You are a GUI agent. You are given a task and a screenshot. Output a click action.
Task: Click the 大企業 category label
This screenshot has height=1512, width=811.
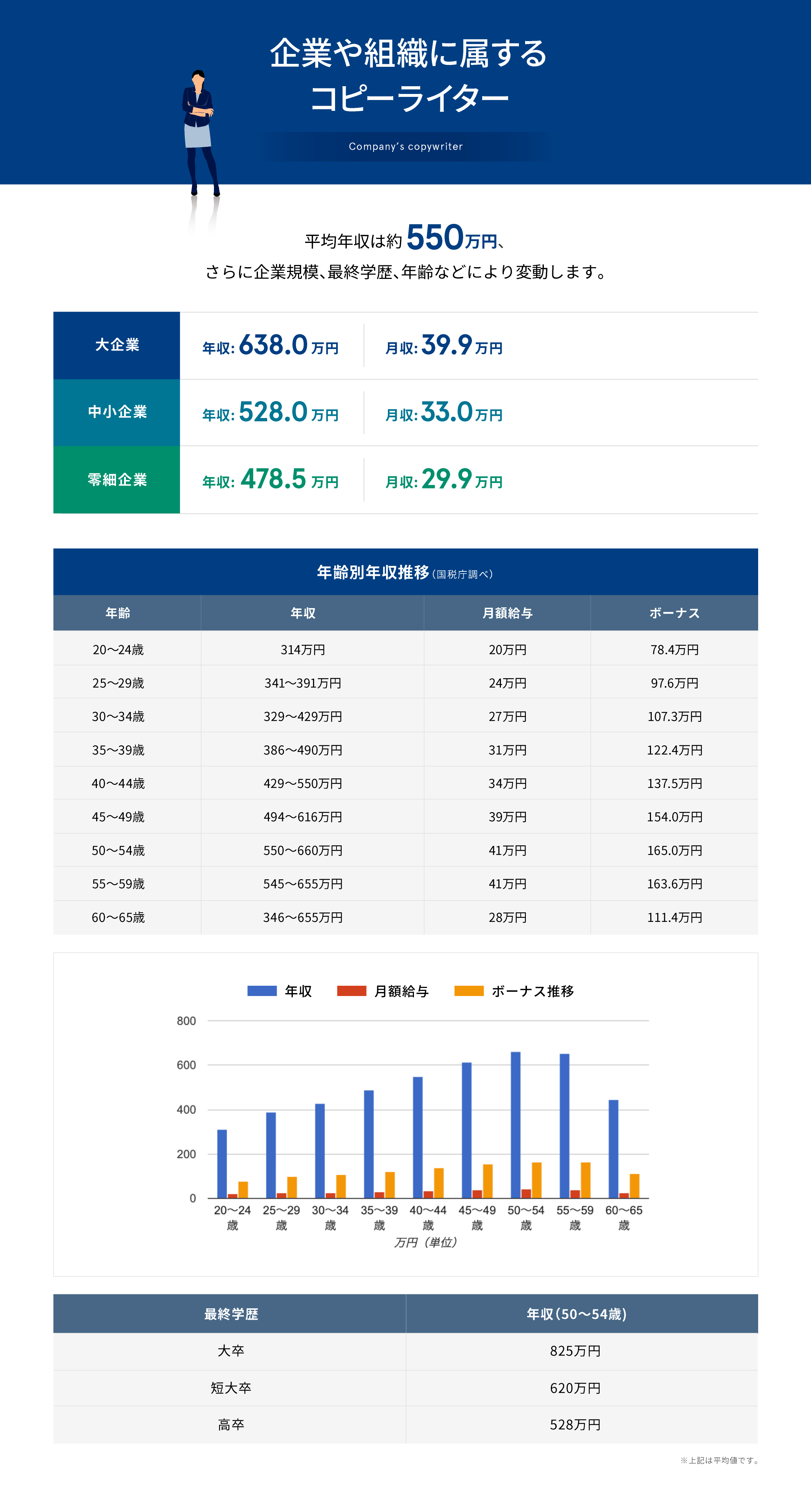tap(117, 345)
